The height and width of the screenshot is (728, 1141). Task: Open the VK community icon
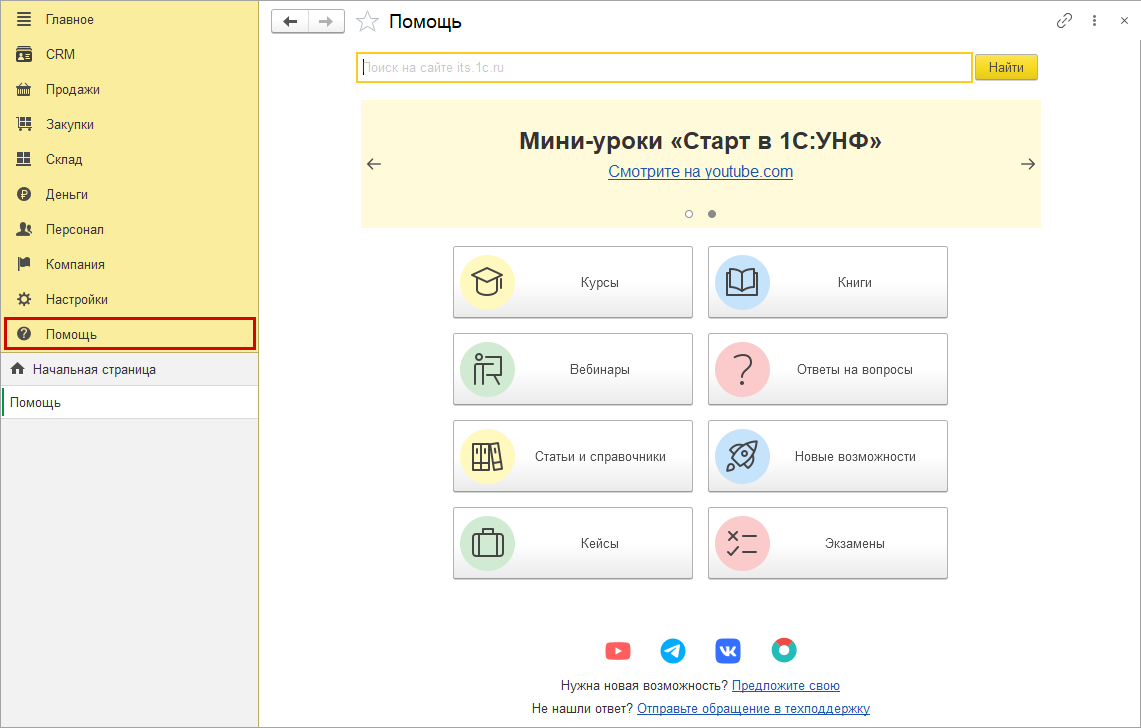point(728,650)
